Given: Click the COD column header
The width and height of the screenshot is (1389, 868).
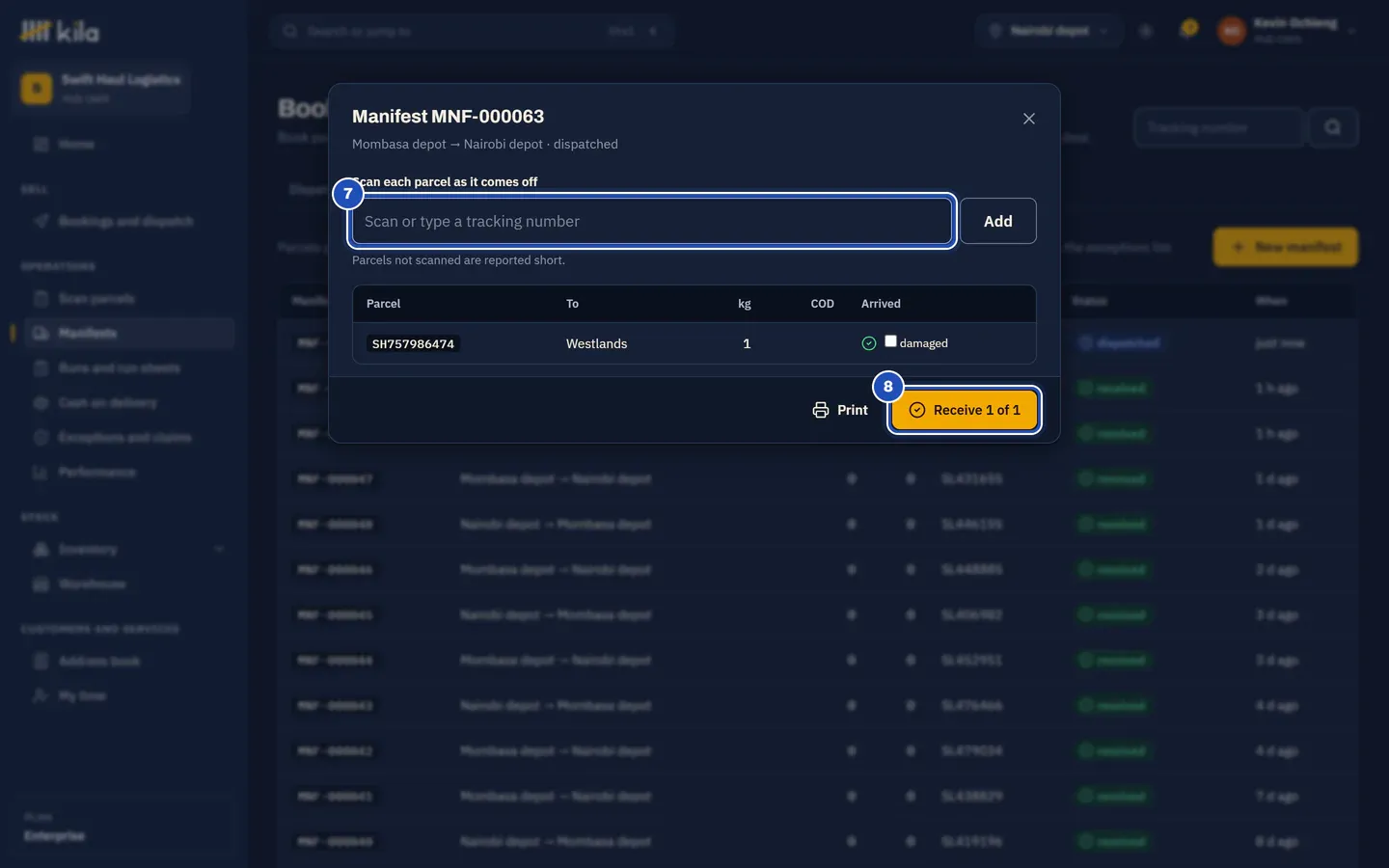Looking at the screenshot, I should pyautogui.click(x=822, y=304).
